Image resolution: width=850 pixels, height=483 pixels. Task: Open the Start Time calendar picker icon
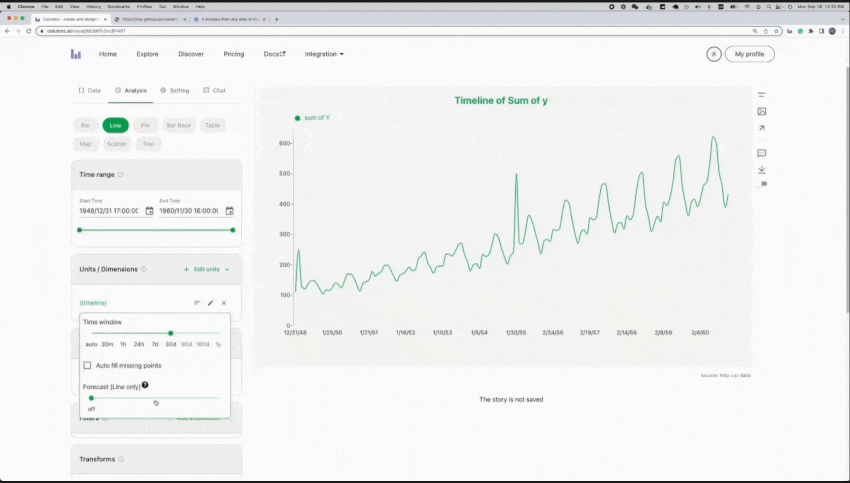pos(149,211)
